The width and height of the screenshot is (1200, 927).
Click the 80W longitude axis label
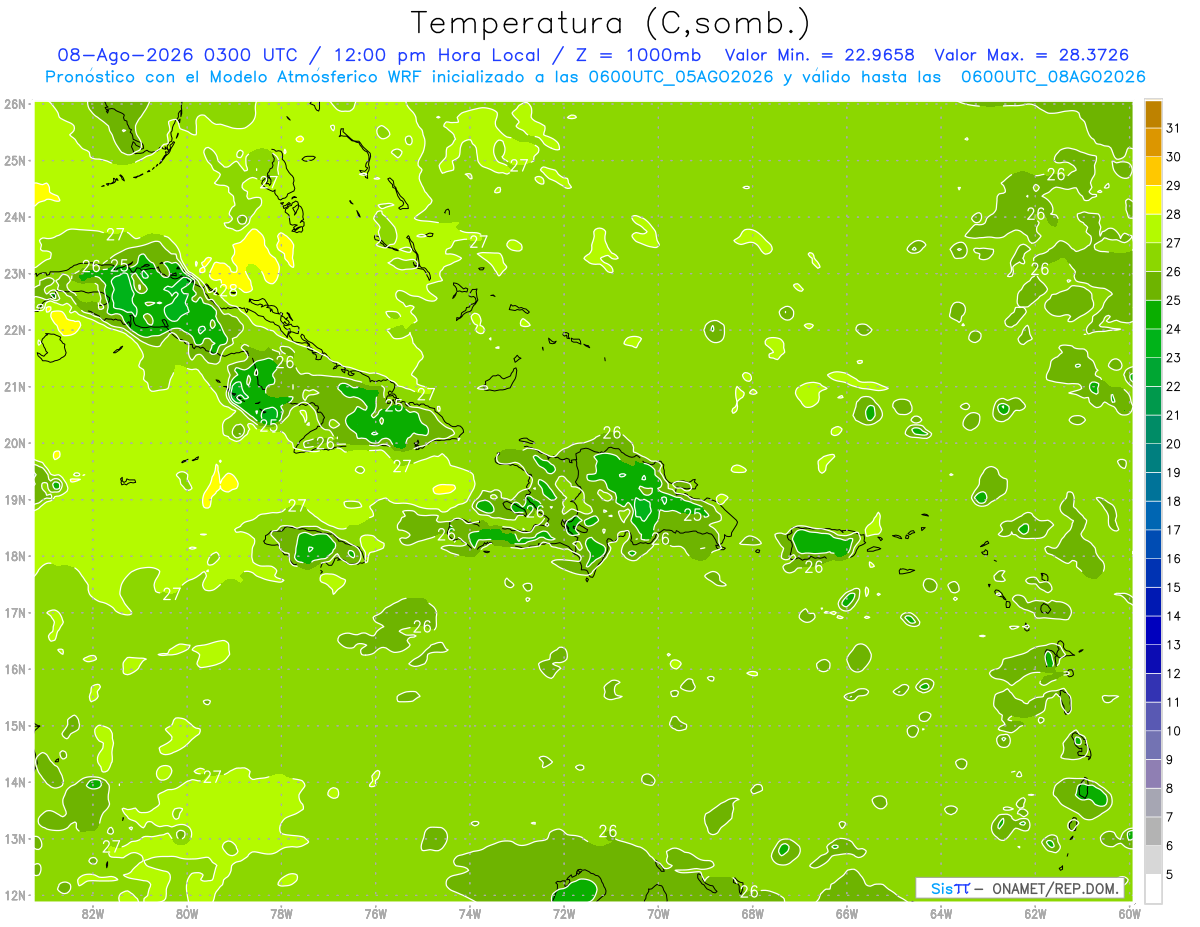click(187, 913)
